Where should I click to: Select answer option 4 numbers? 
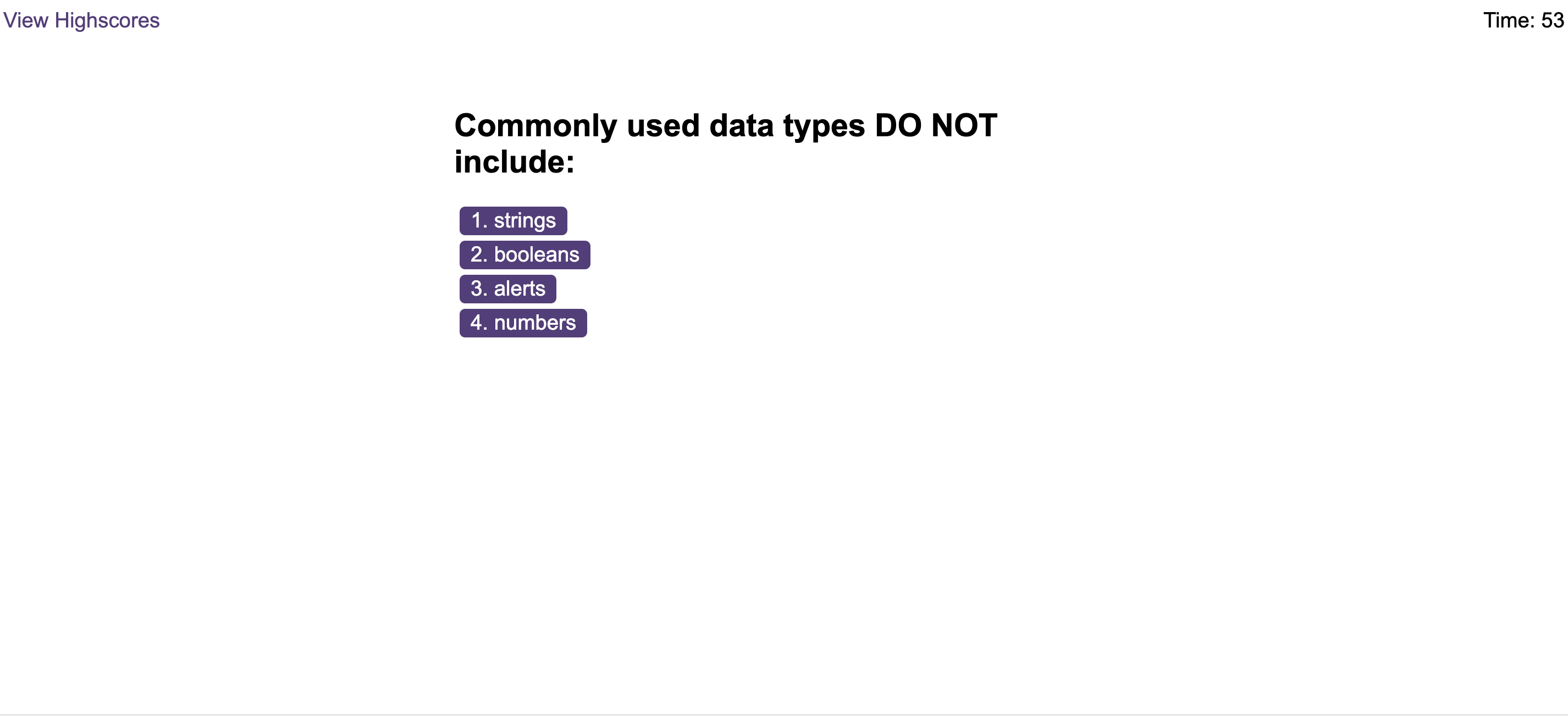522,323
